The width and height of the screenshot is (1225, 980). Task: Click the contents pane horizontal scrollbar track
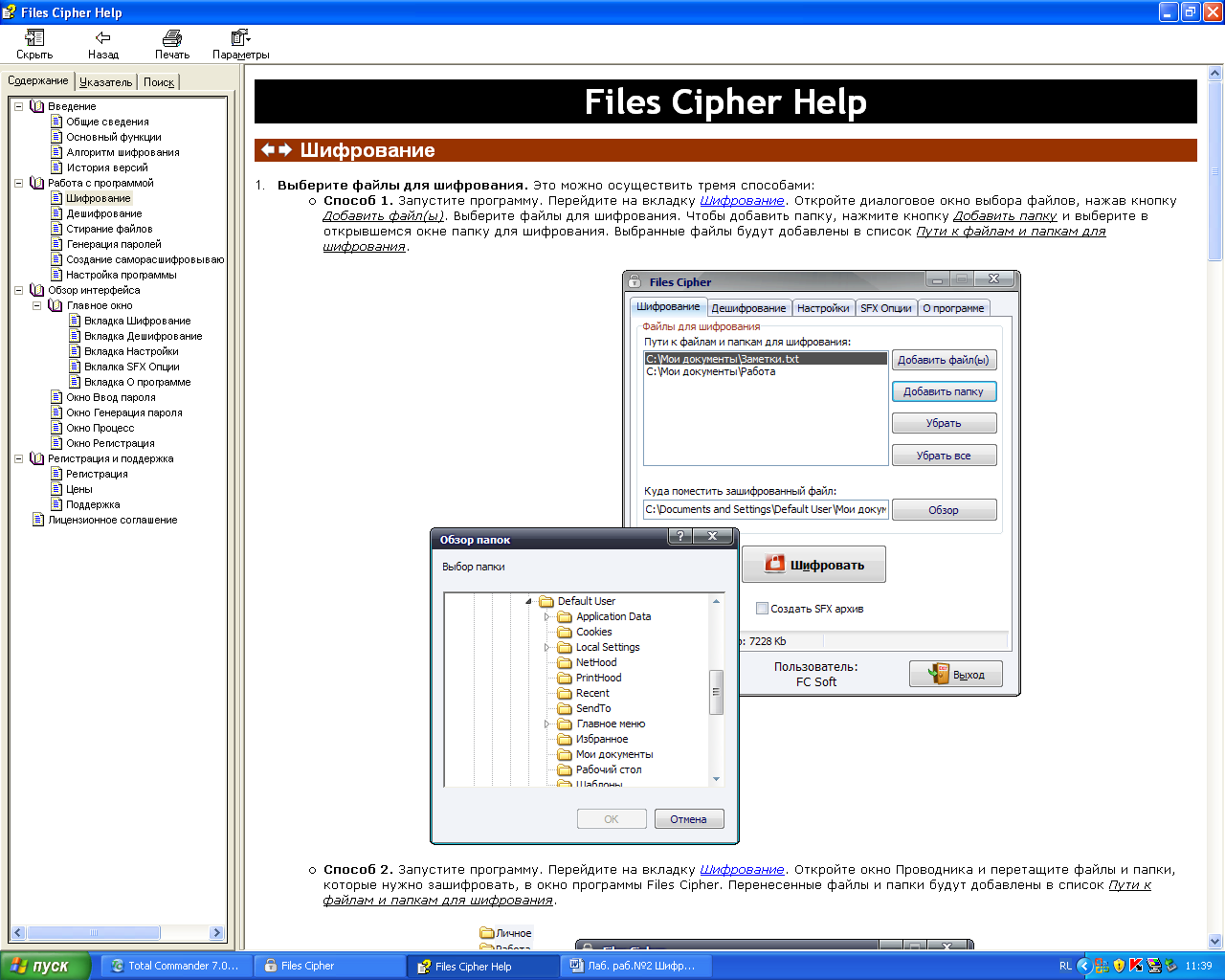point(185,933)
